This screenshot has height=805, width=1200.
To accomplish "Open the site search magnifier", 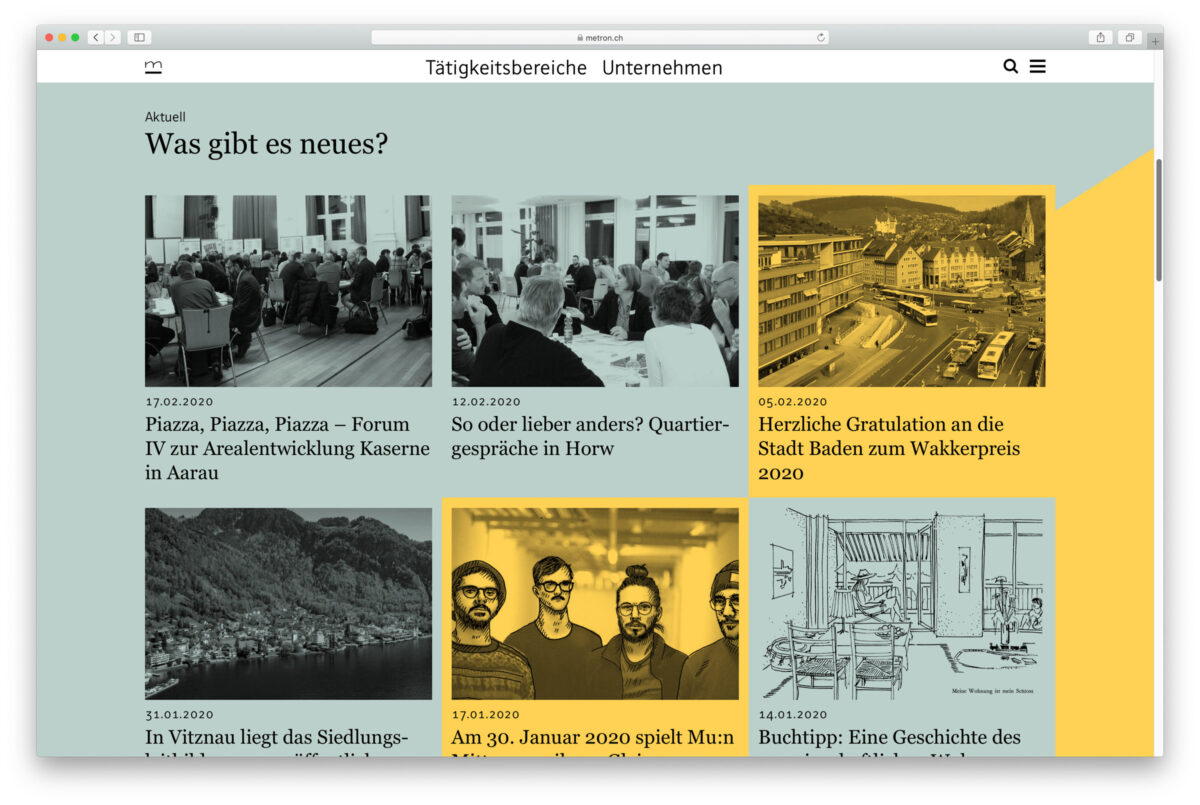I will click(x=1010, y=67).
